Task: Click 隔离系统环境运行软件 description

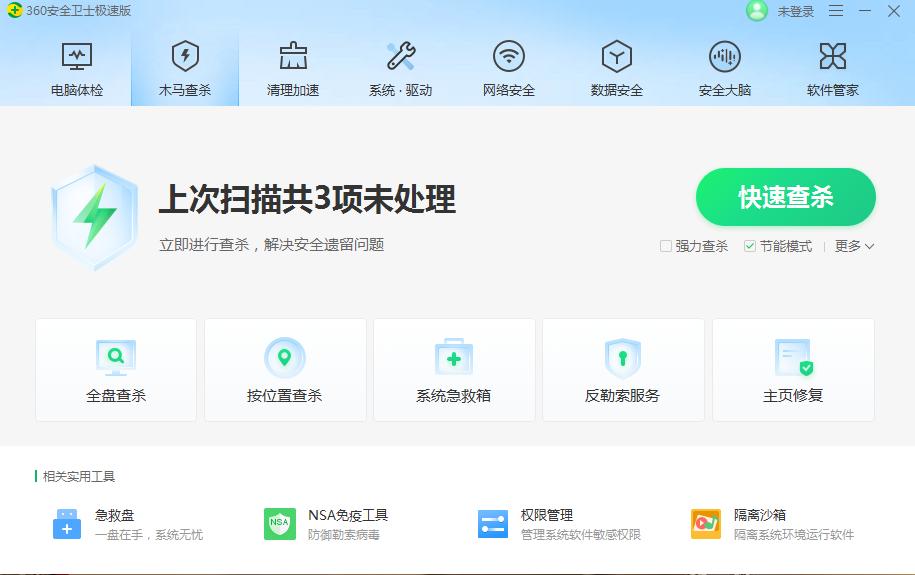Action: 794,535
